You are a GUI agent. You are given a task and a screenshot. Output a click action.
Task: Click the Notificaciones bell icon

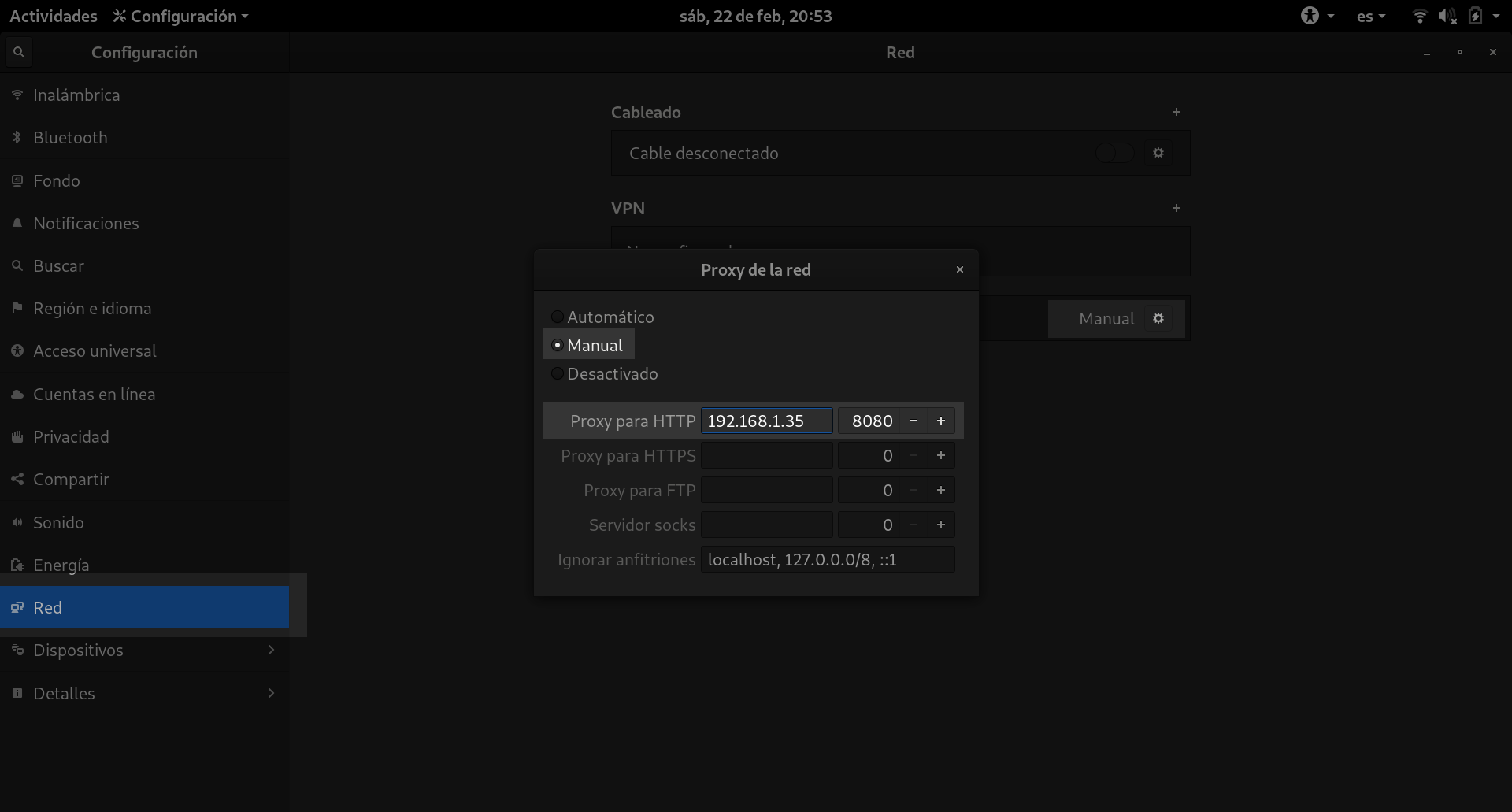point(17,224)
